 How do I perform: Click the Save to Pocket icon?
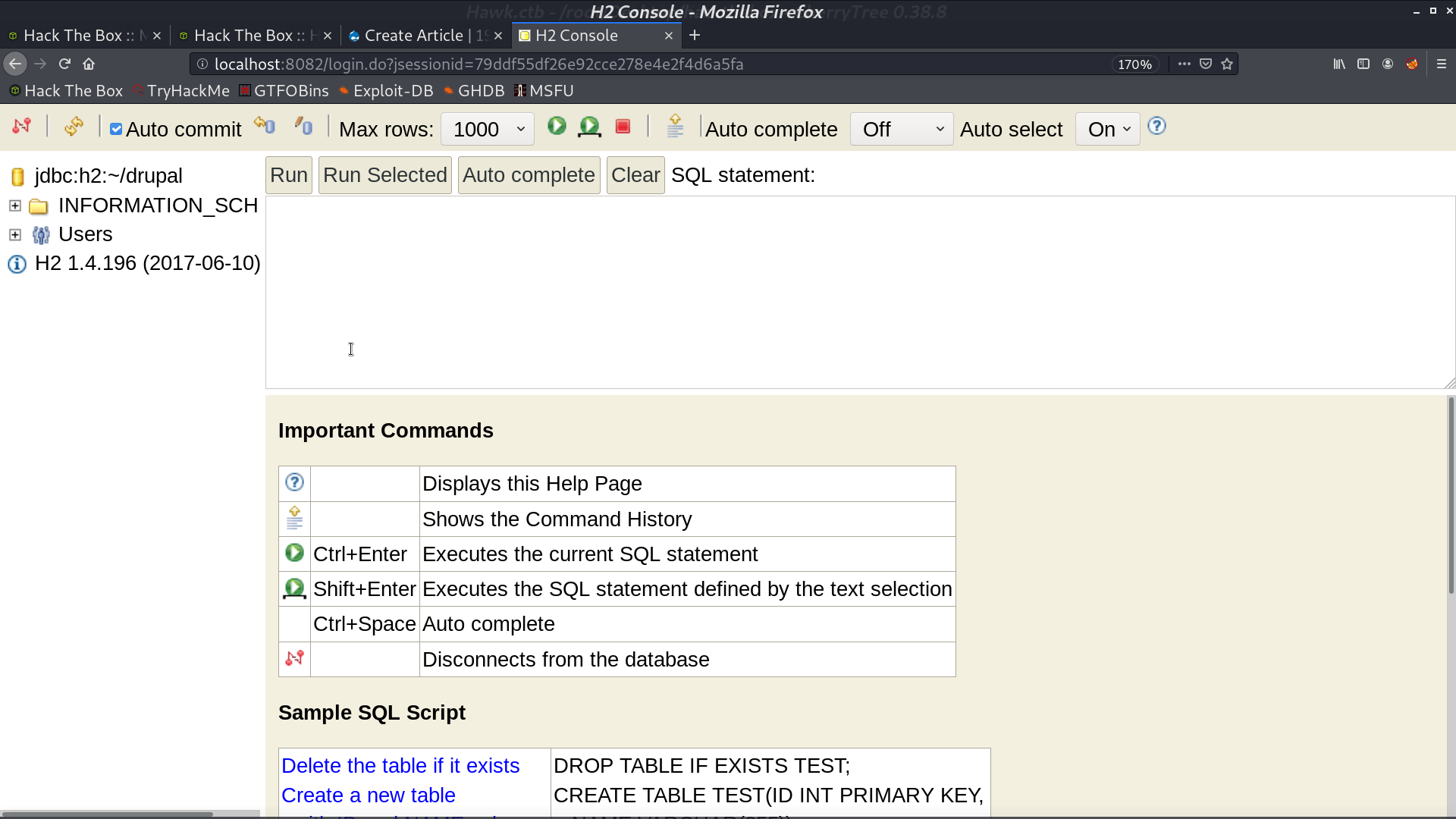pos(1206,64)
